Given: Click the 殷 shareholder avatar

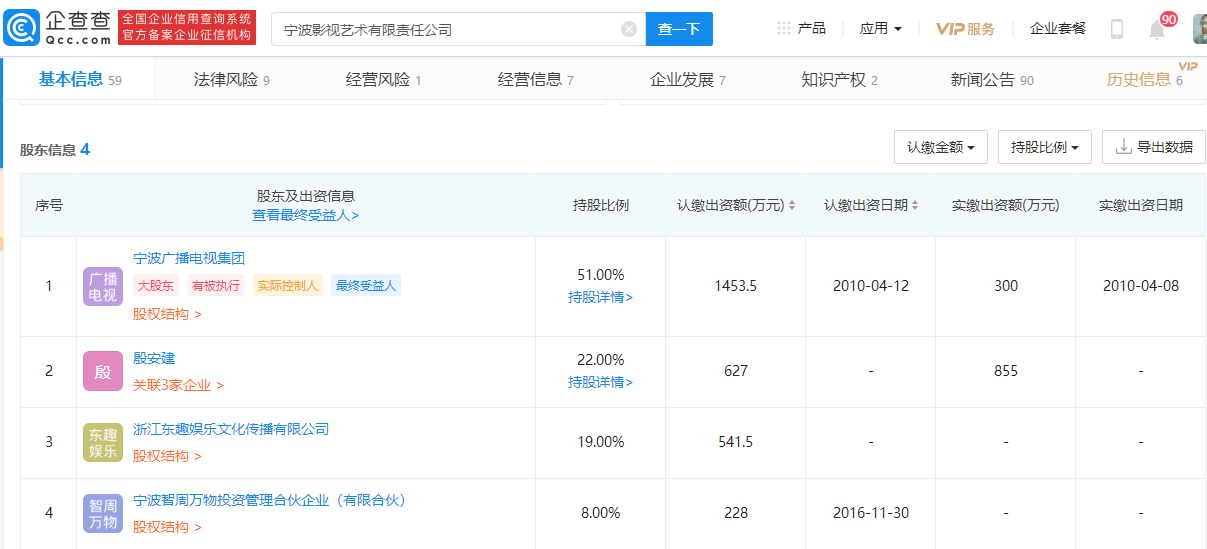Looking at the screenshot, I should click(x=102, y=372).
